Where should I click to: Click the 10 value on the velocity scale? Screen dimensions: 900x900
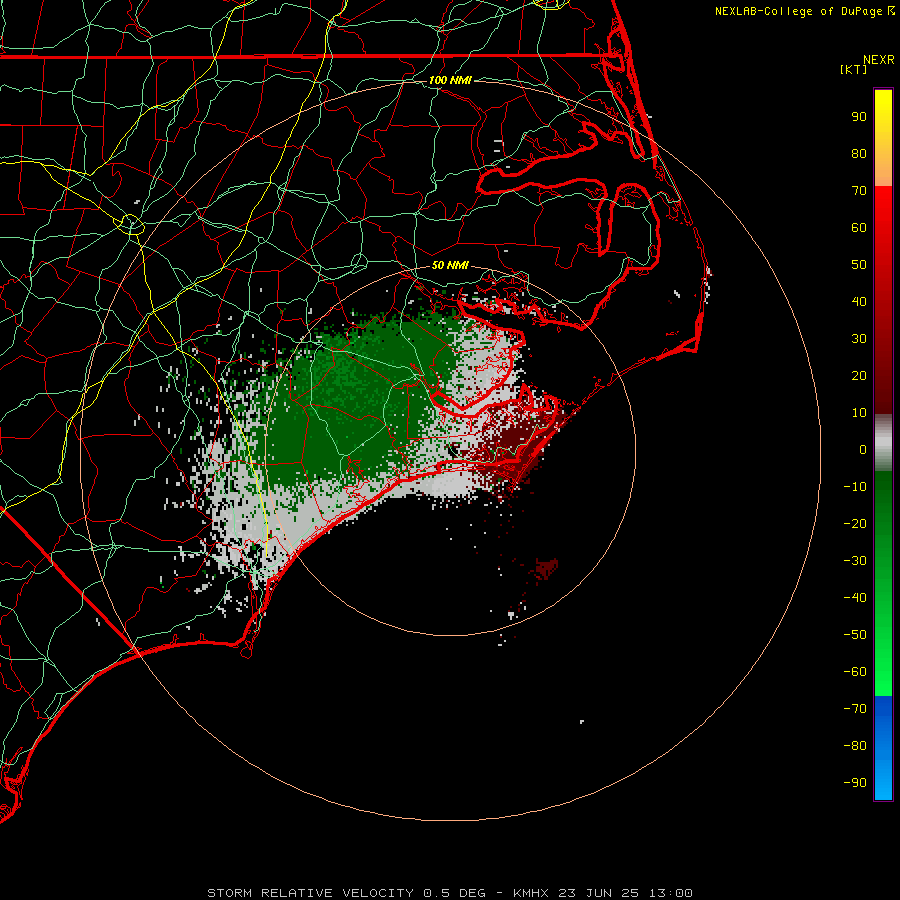859,413
